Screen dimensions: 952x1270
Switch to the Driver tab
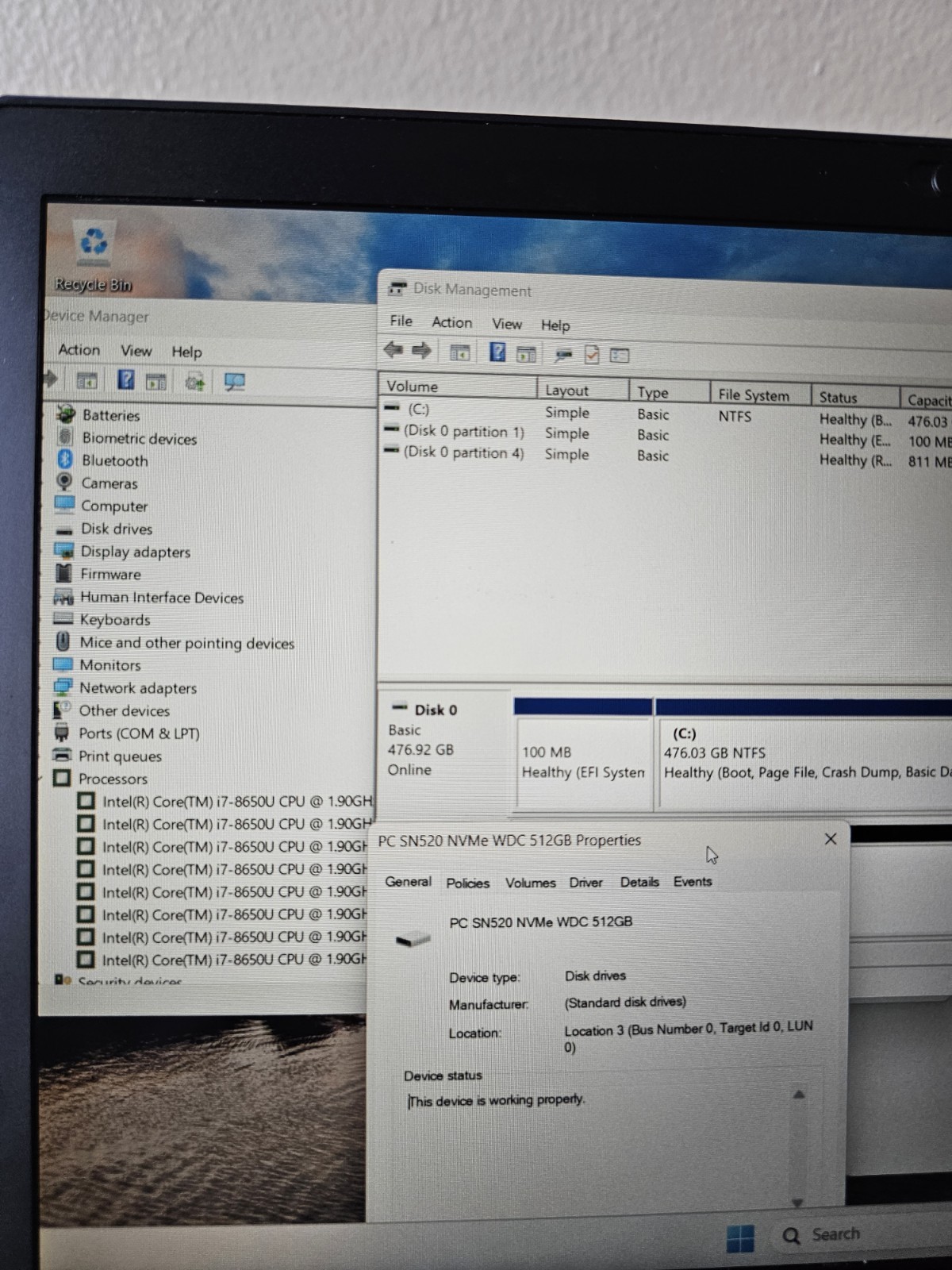585,883
